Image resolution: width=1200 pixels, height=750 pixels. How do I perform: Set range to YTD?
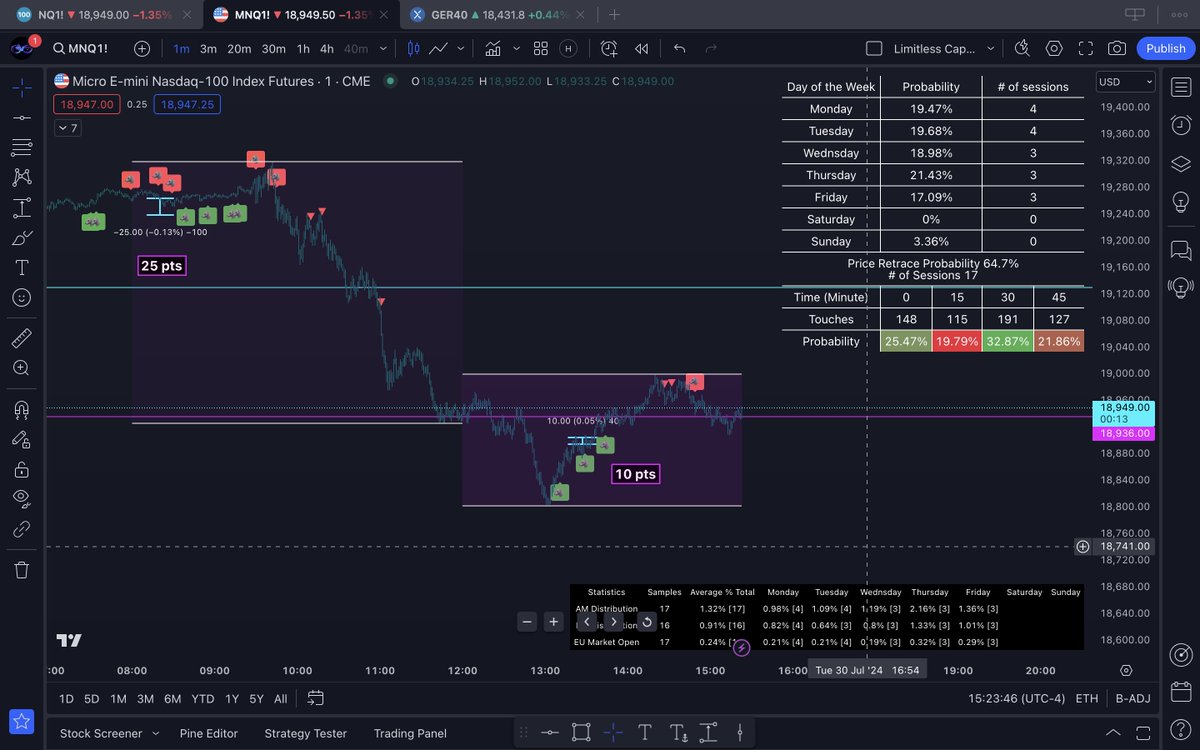pyautogui.click(x=203, y=698)
